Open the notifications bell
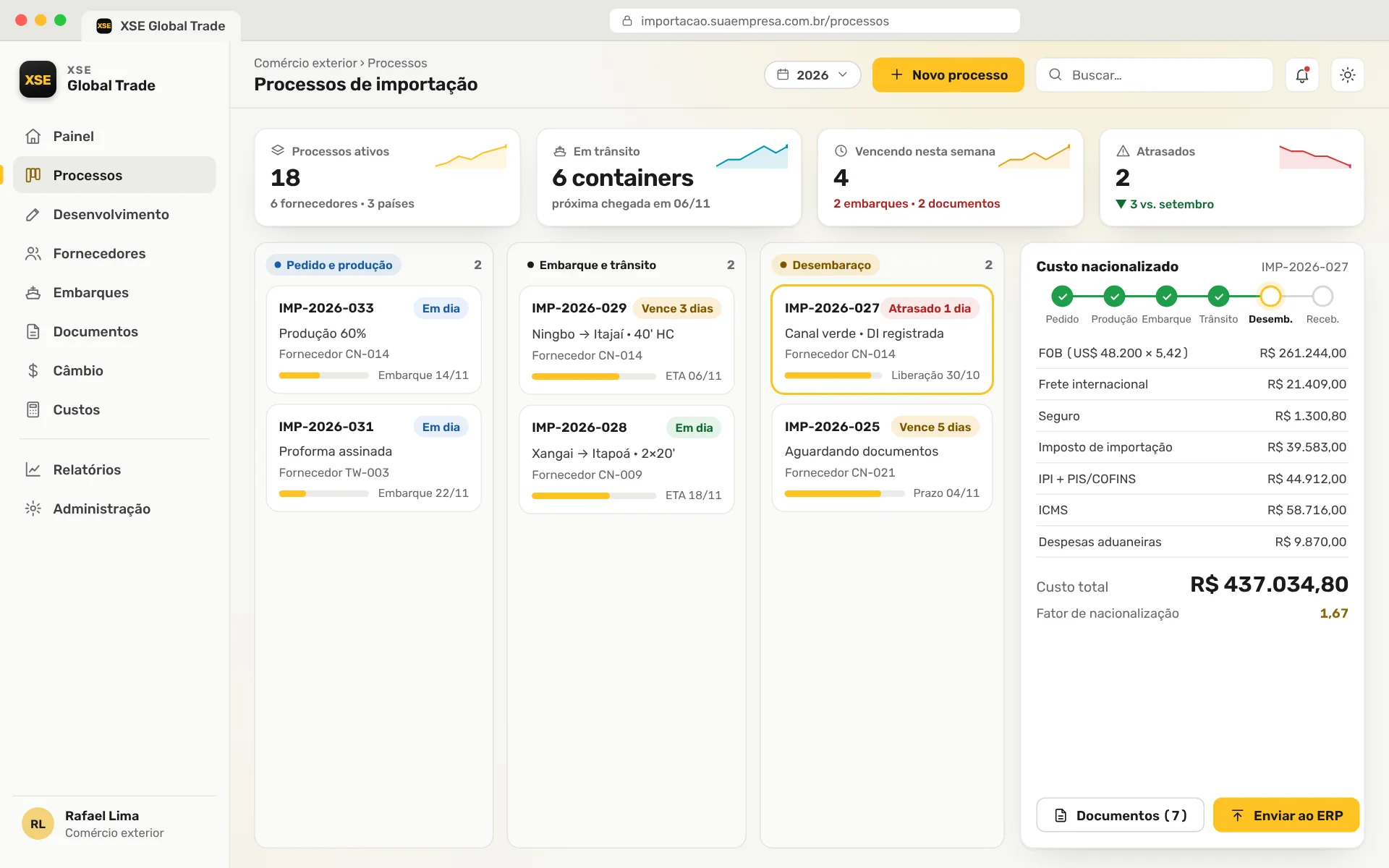This screenshot has height=868, width=1389. [1302, 75]
